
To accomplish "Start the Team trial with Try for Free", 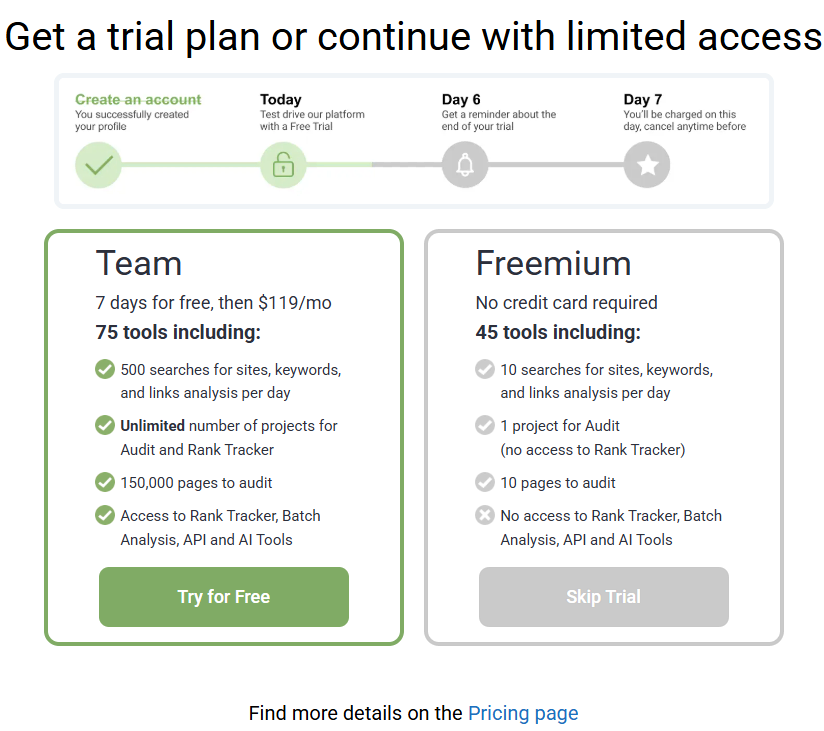I will tap(224, 597).
